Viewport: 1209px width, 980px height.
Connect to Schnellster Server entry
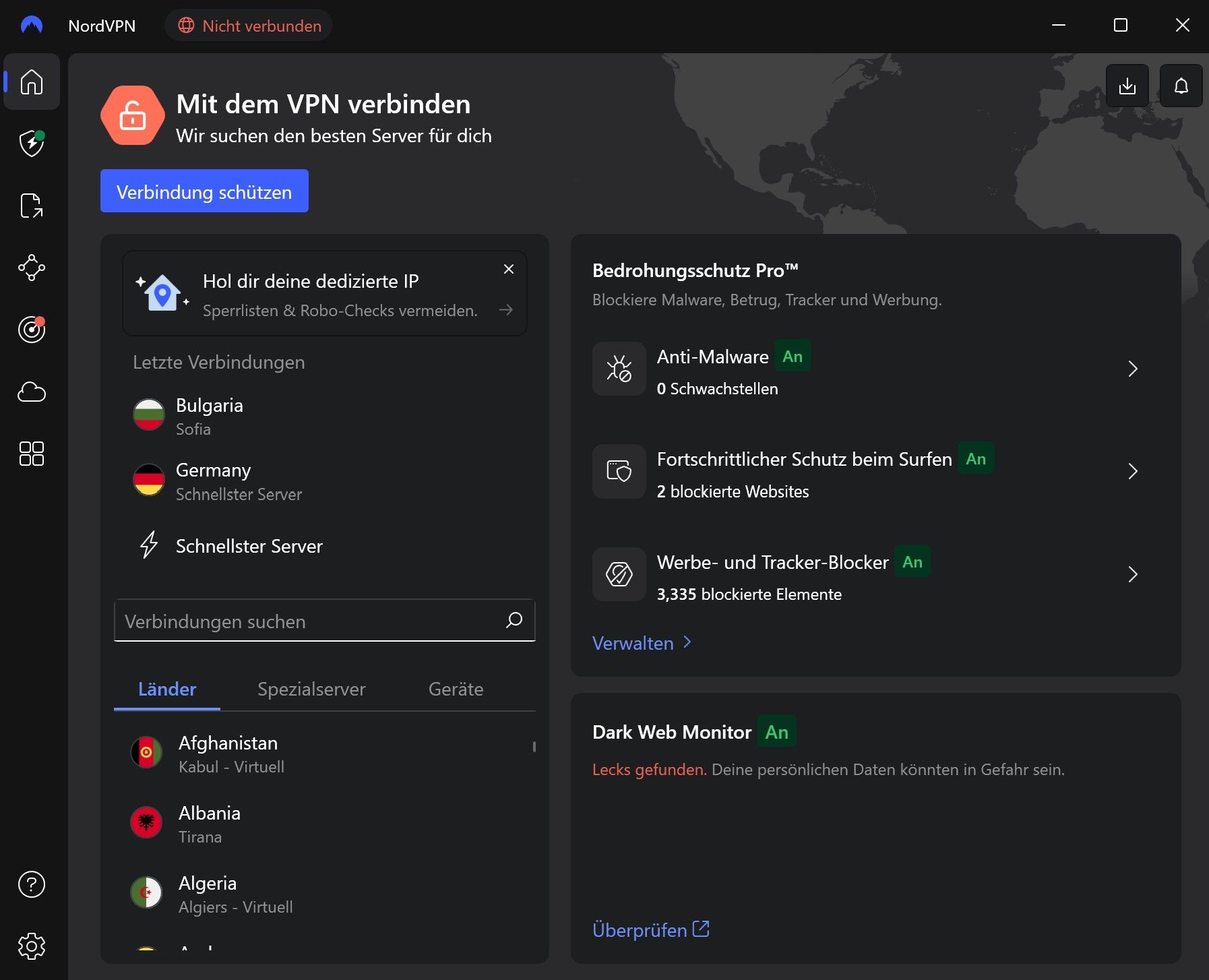(x=325, y=546)
